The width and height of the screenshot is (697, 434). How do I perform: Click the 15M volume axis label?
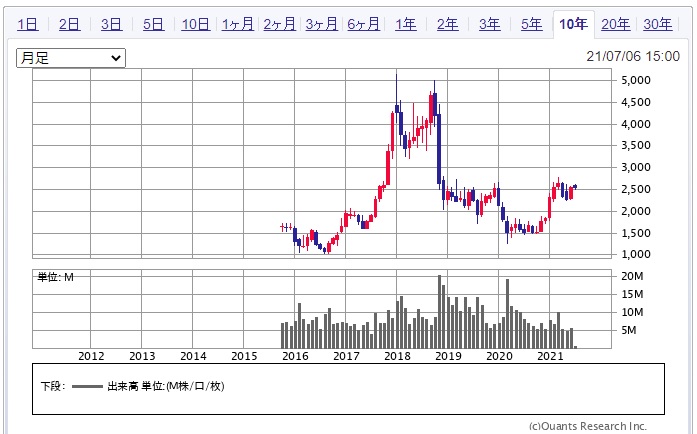[632, 294]
